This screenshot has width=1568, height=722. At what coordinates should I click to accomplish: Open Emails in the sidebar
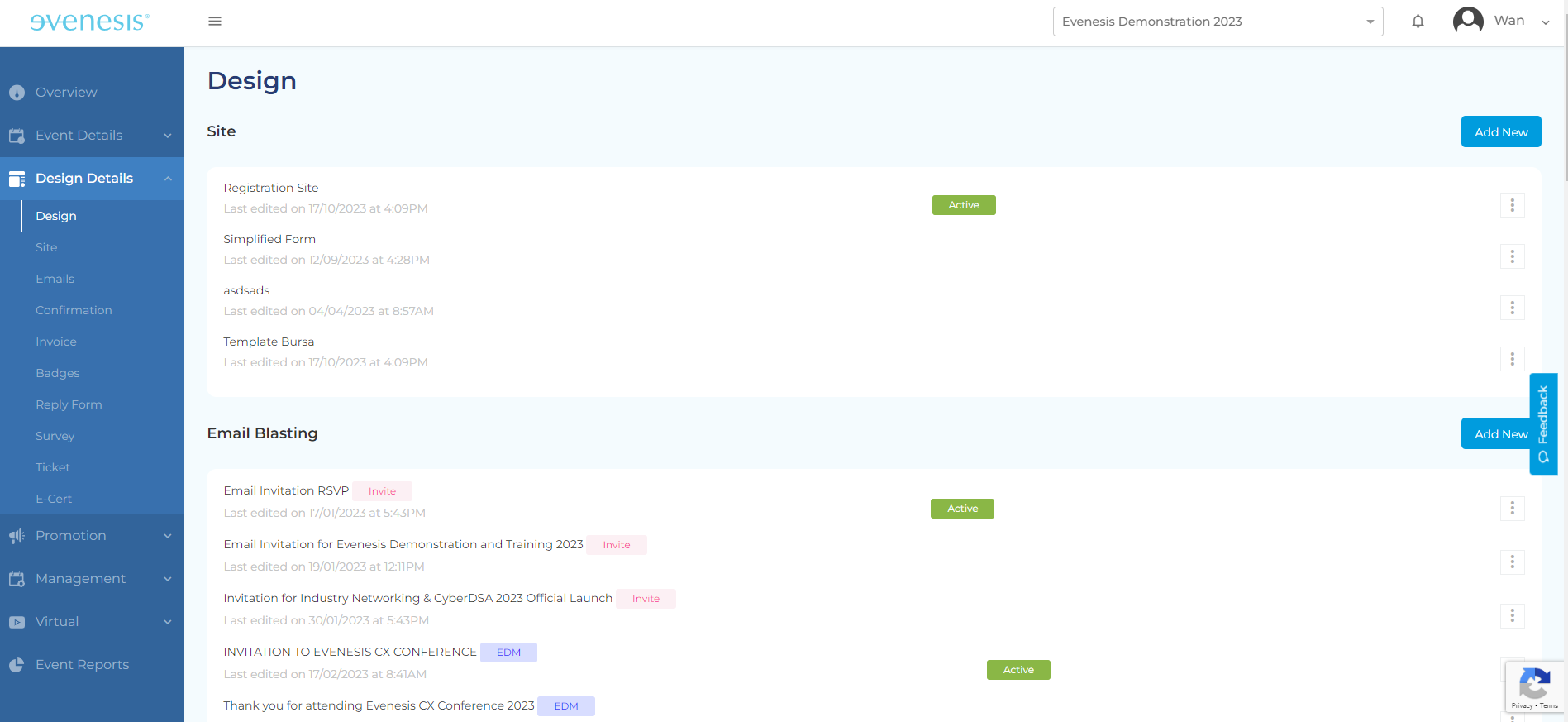[x=55, y=279]
